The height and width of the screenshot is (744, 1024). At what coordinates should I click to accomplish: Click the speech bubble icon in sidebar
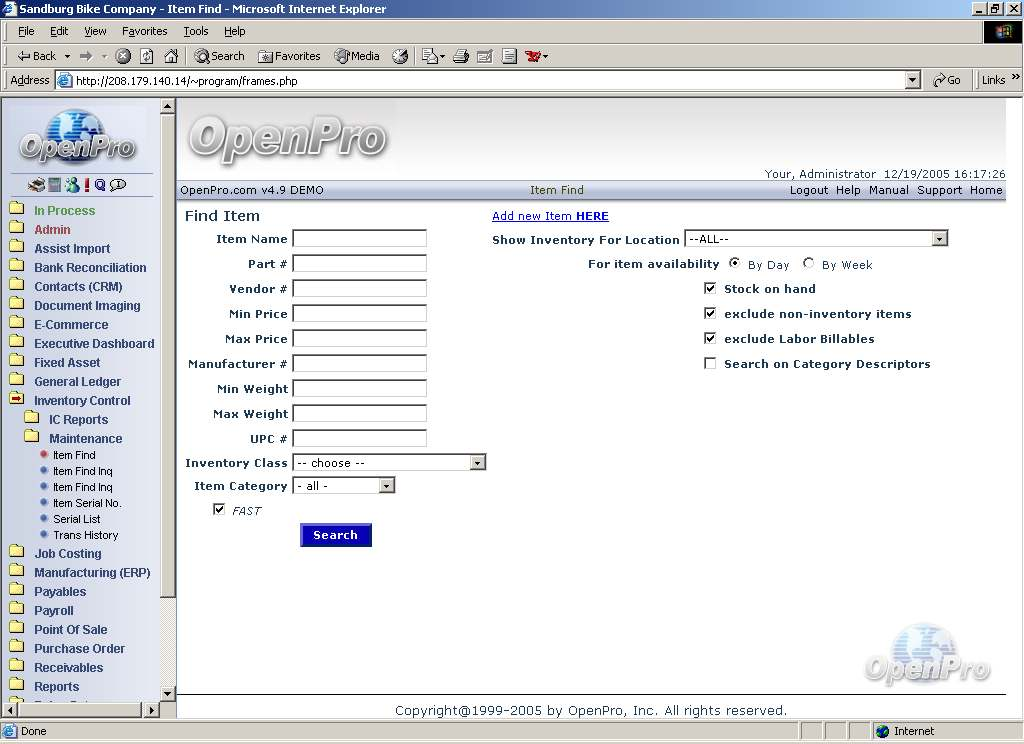tap(118, 185)
